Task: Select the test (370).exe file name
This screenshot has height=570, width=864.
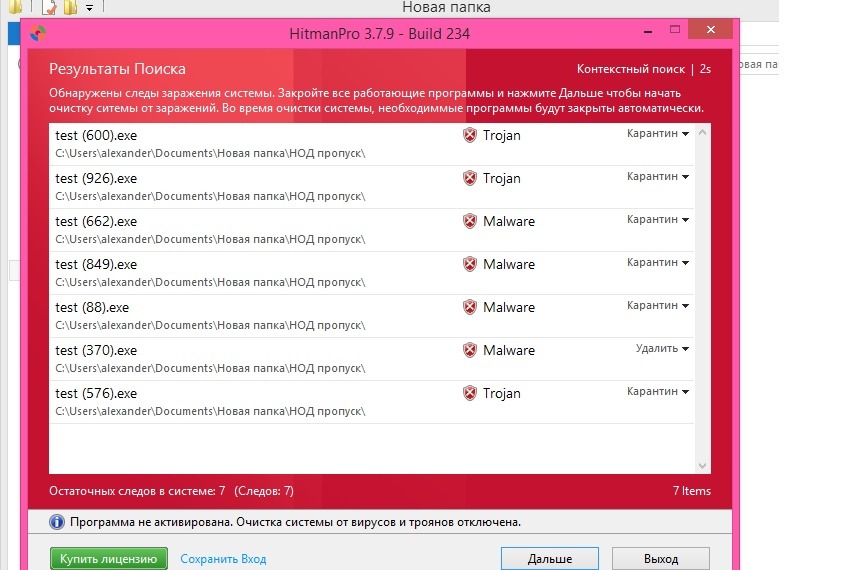Action: click(x=96, y=350)
